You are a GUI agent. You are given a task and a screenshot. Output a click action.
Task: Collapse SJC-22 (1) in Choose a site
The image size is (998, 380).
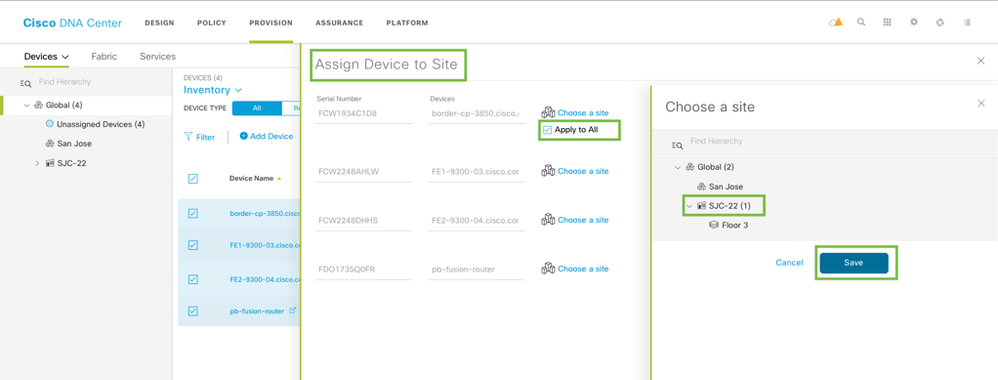689,206
